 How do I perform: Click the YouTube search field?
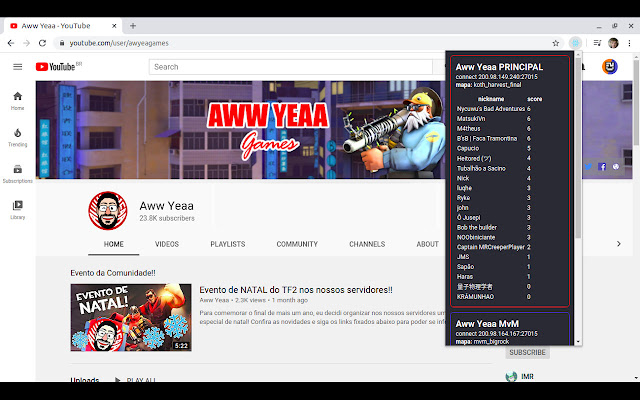tap(291, 67)
